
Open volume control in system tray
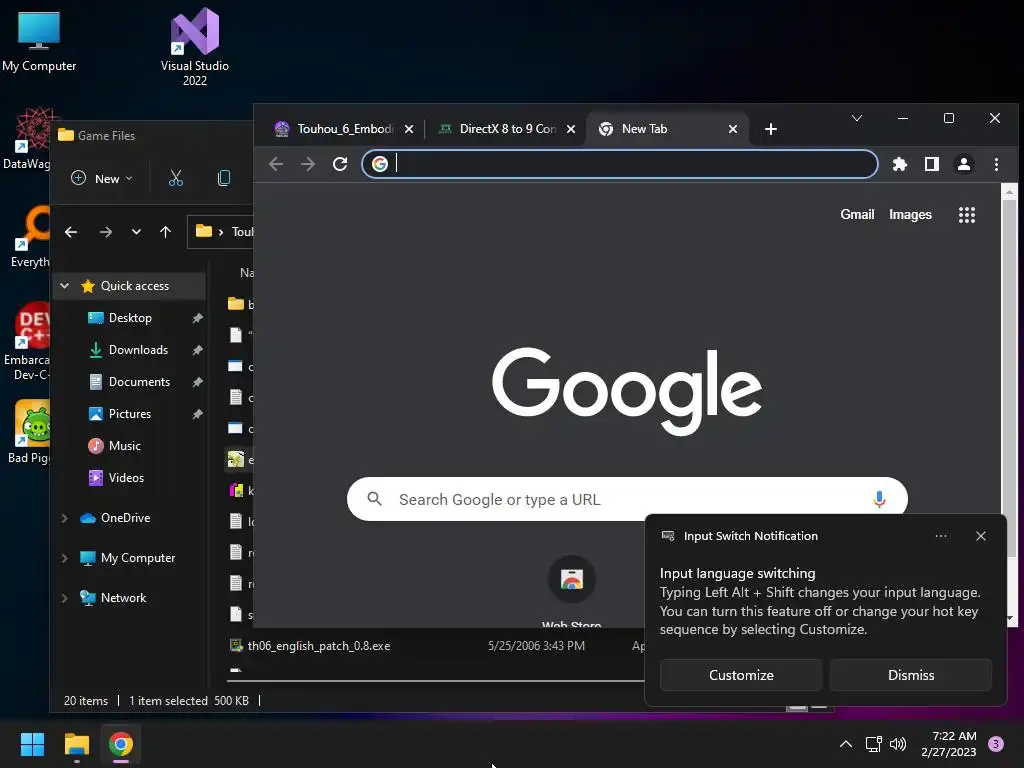pos(898,744)
